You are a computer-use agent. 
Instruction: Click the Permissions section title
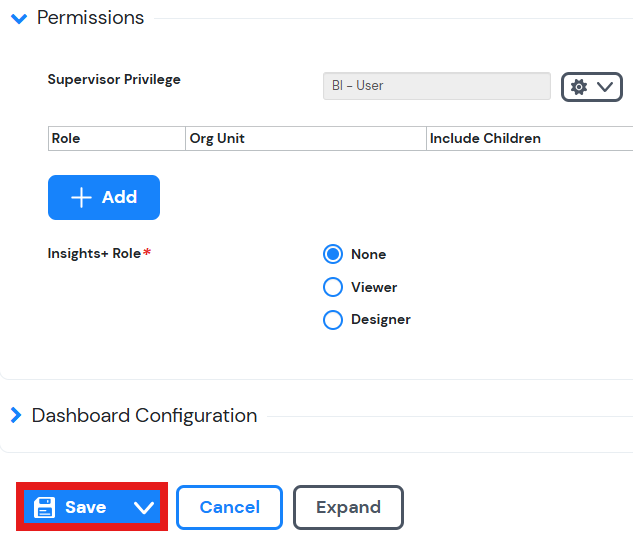click(x=90, y=18)
